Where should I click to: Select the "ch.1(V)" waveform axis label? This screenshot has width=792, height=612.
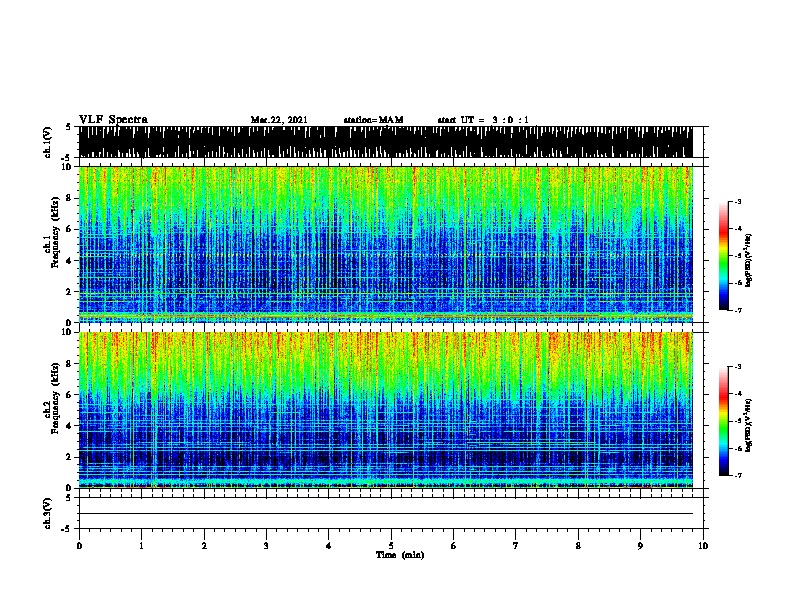click(x=47, y=142)
